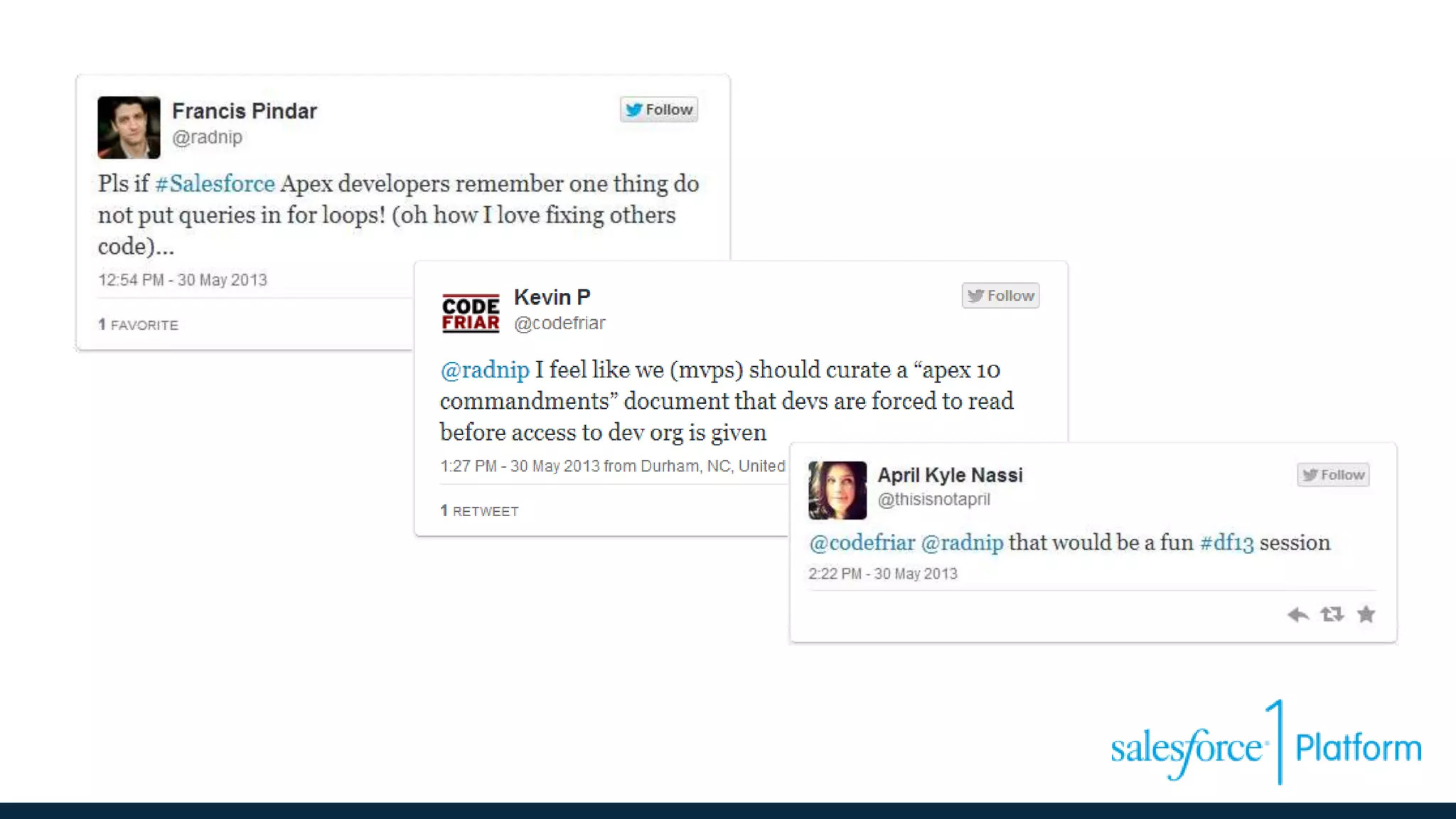Open the #Salesforce hashtag link
This screenshot has height=819, width=1456.
click(x=215, y=184)
